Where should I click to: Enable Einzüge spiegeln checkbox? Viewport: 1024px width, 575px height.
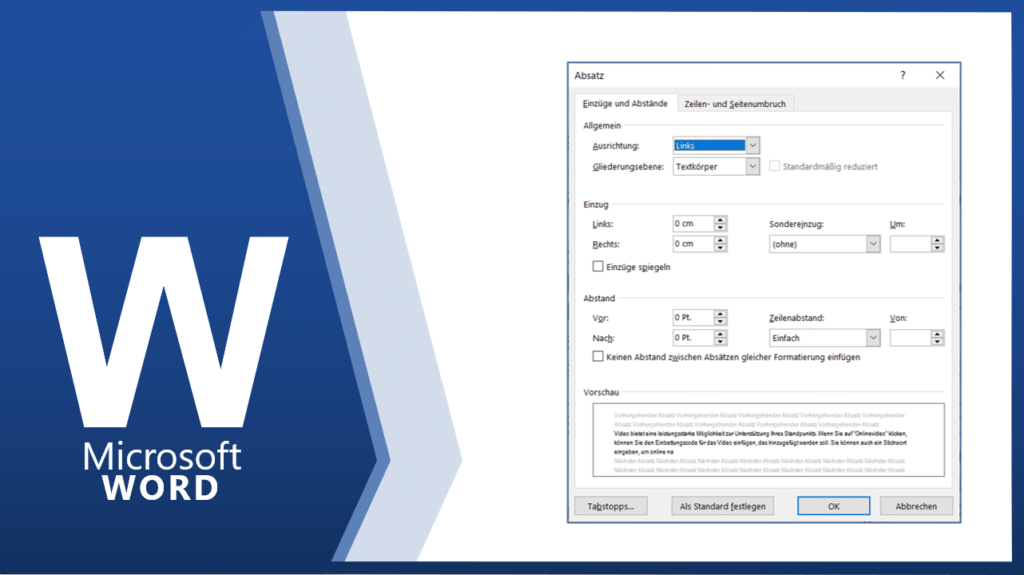pyautogui.click(x=598, y=267)
